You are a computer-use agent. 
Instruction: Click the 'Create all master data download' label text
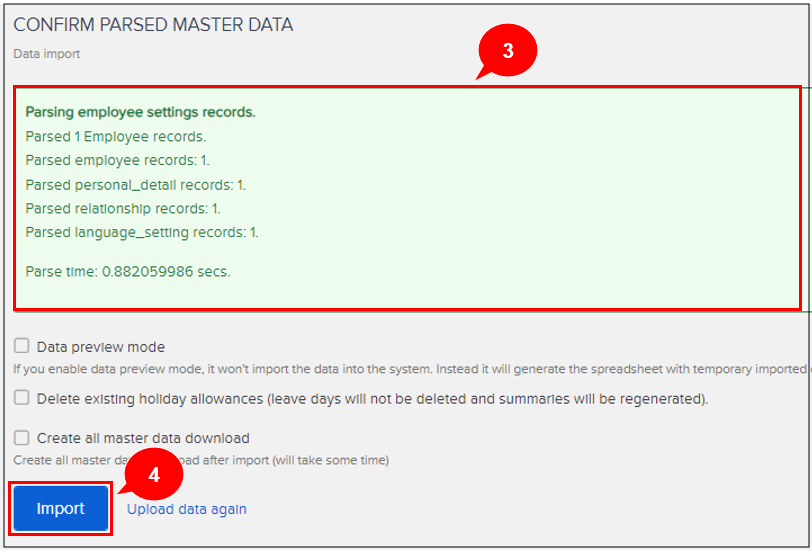tap(143, 438)
